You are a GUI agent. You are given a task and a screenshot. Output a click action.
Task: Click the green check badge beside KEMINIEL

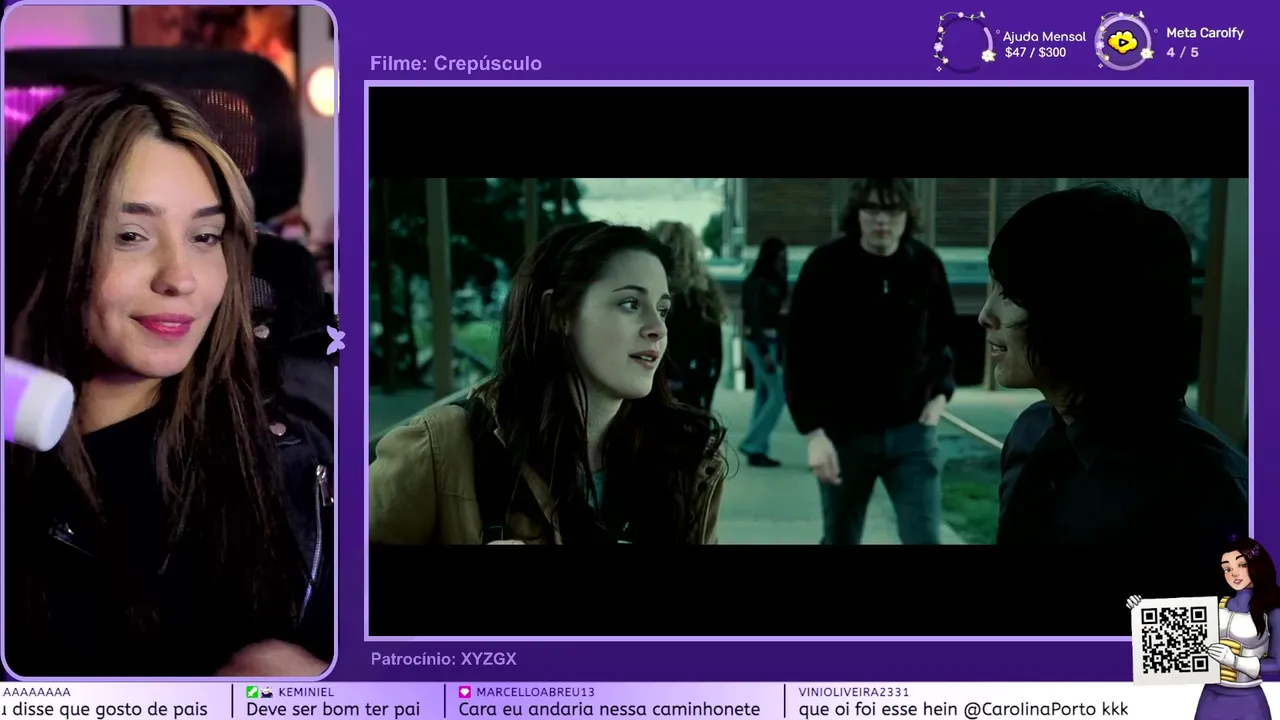pos(252,692)
